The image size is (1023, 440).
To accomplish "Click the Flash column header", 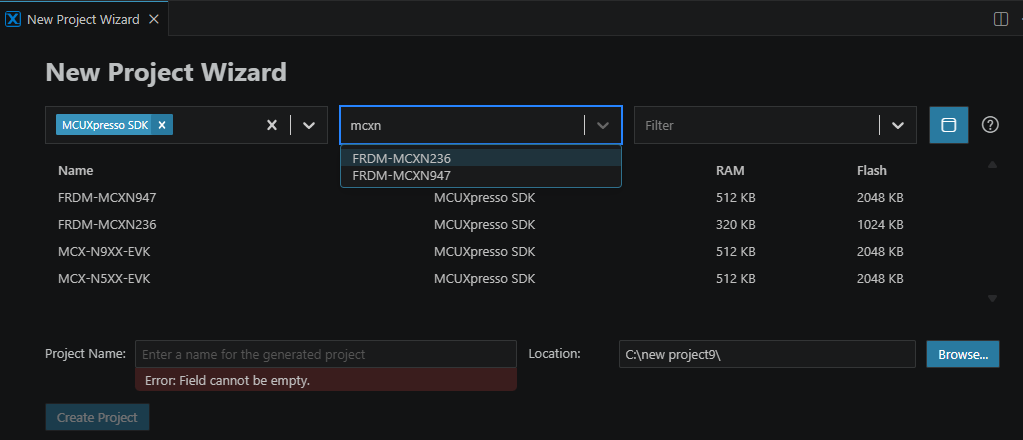I will 872,170.
